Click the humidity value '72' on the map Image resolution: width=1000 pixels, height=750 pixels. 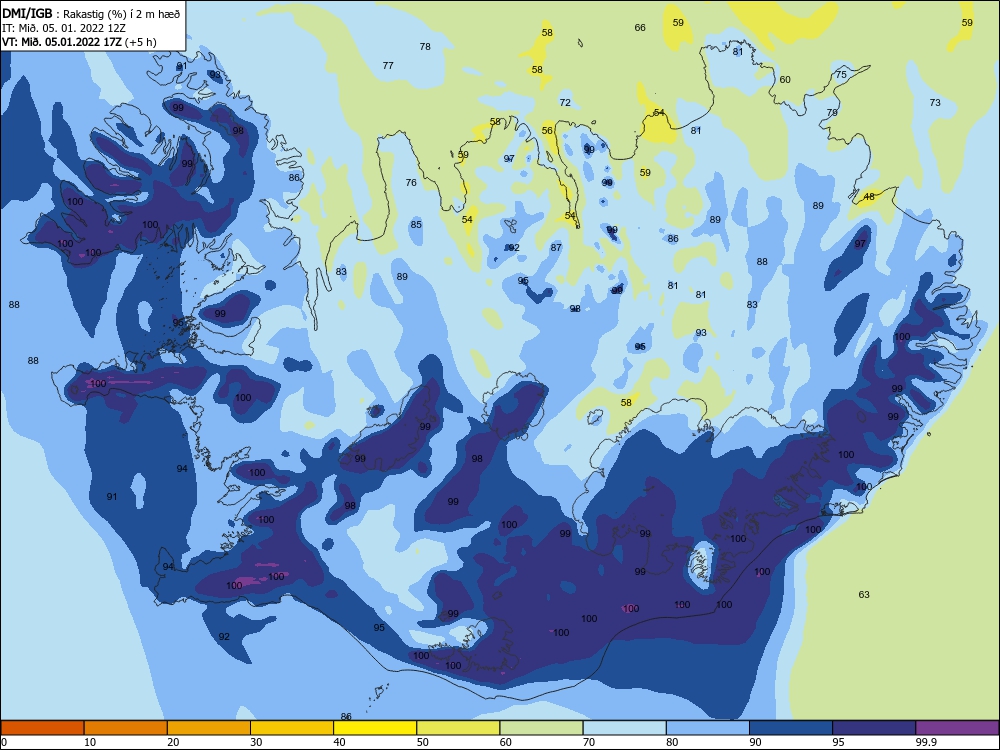pyautogui.click(x=565, y=102)
